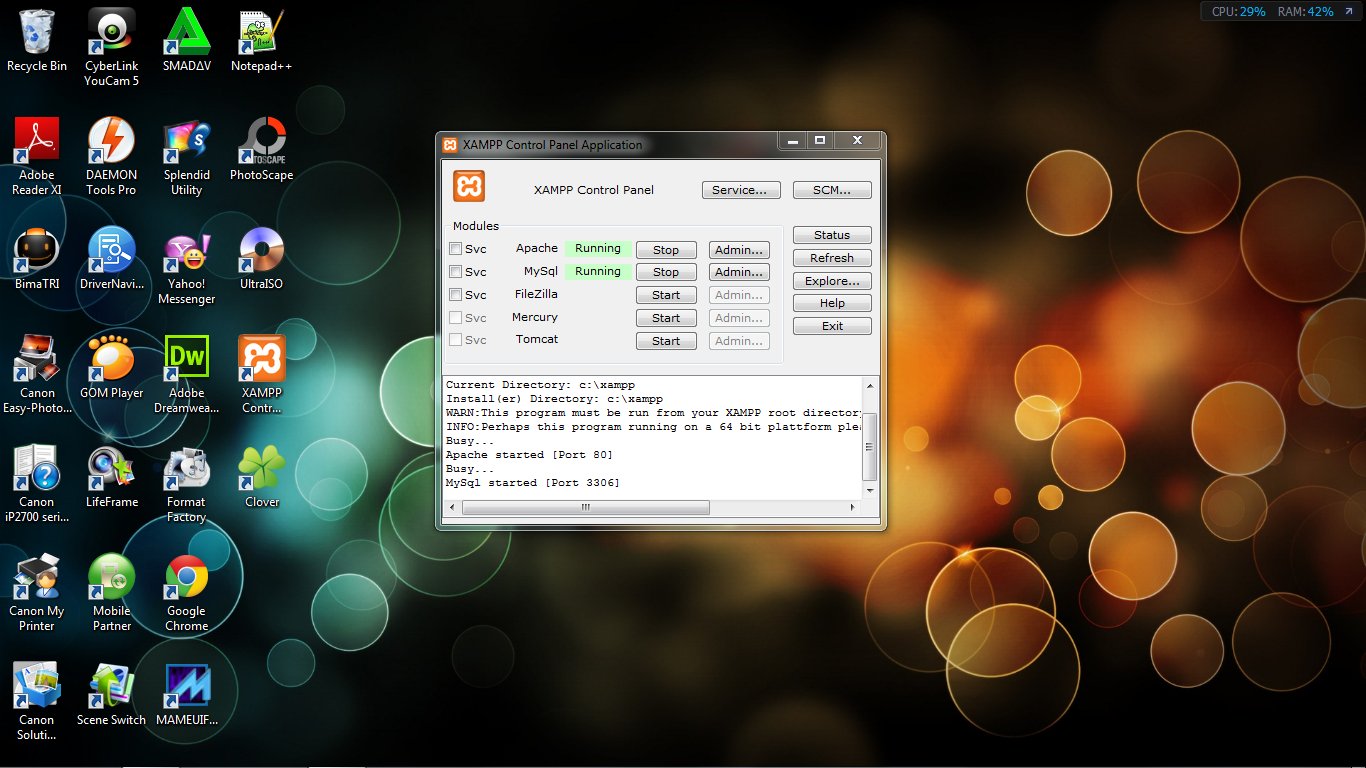Select XAMPP Control desktop shortcut
This screenshot has height=768, width=1366.
pyautogui.click(x=262, y=374)
